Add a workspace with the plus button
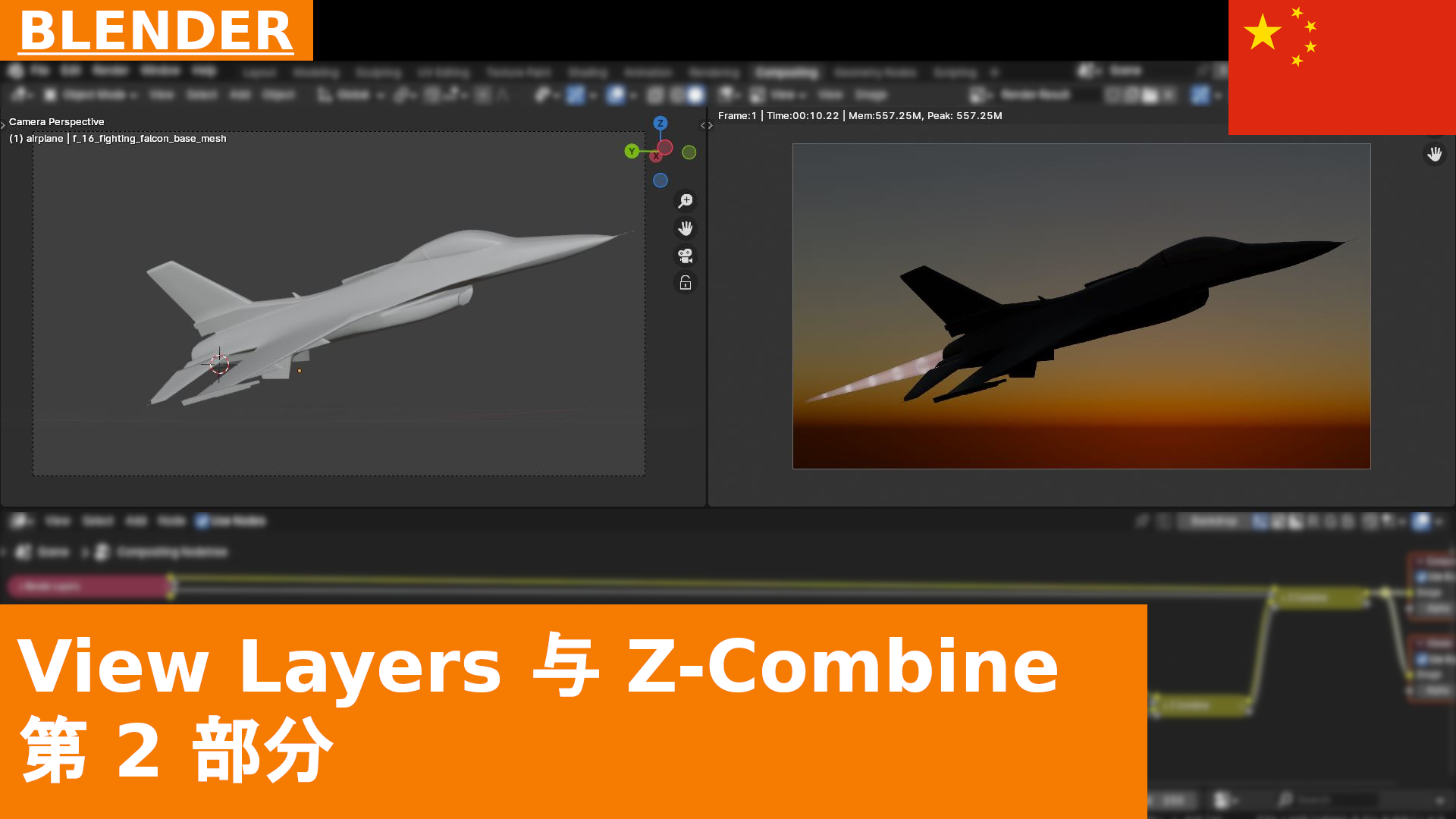 pyautogui.click(x=994, y=73)
